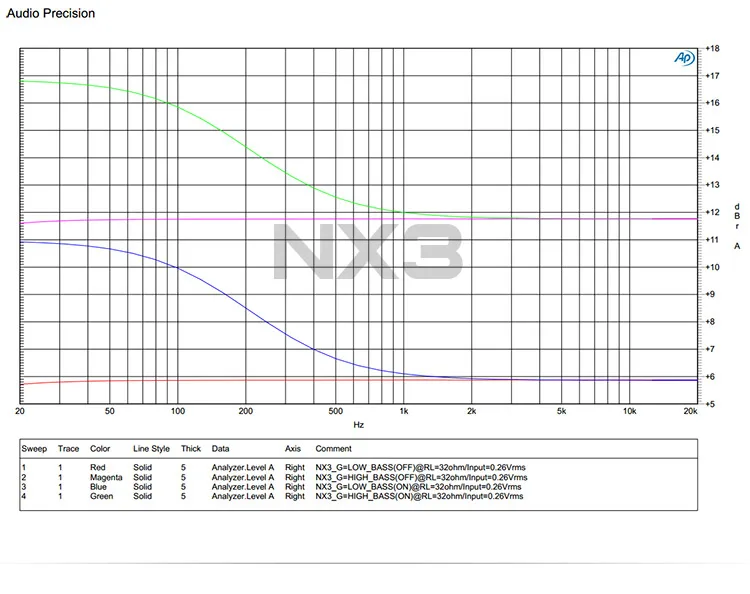750x594 pixels.
Task: Click the +18 dB axis label
Action: pos(713,48)
